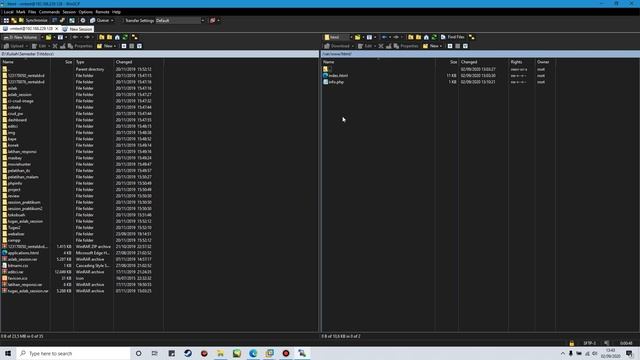Go to remote root directory icon
The width and height of the screenshot is (640, 360).
(418, 37)
